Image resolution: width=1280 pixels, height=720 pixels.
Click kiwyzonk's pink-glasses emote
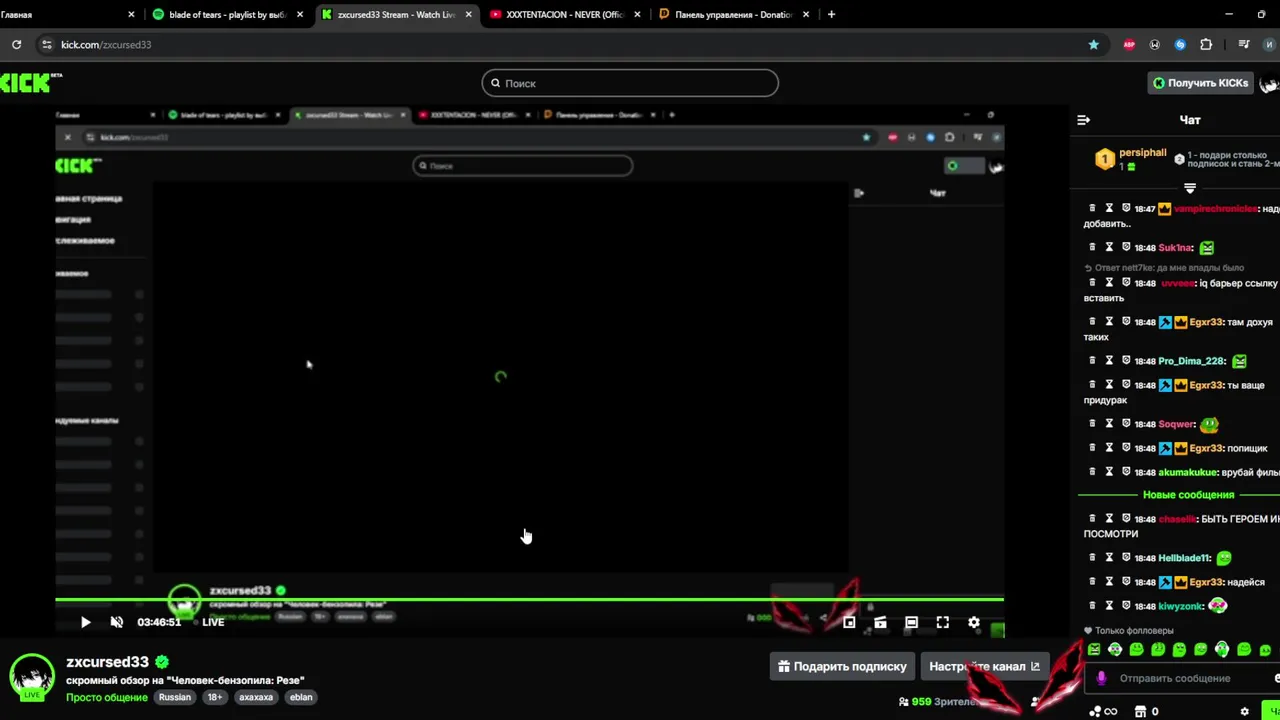pyautogui.click(x=1217, y=606)
